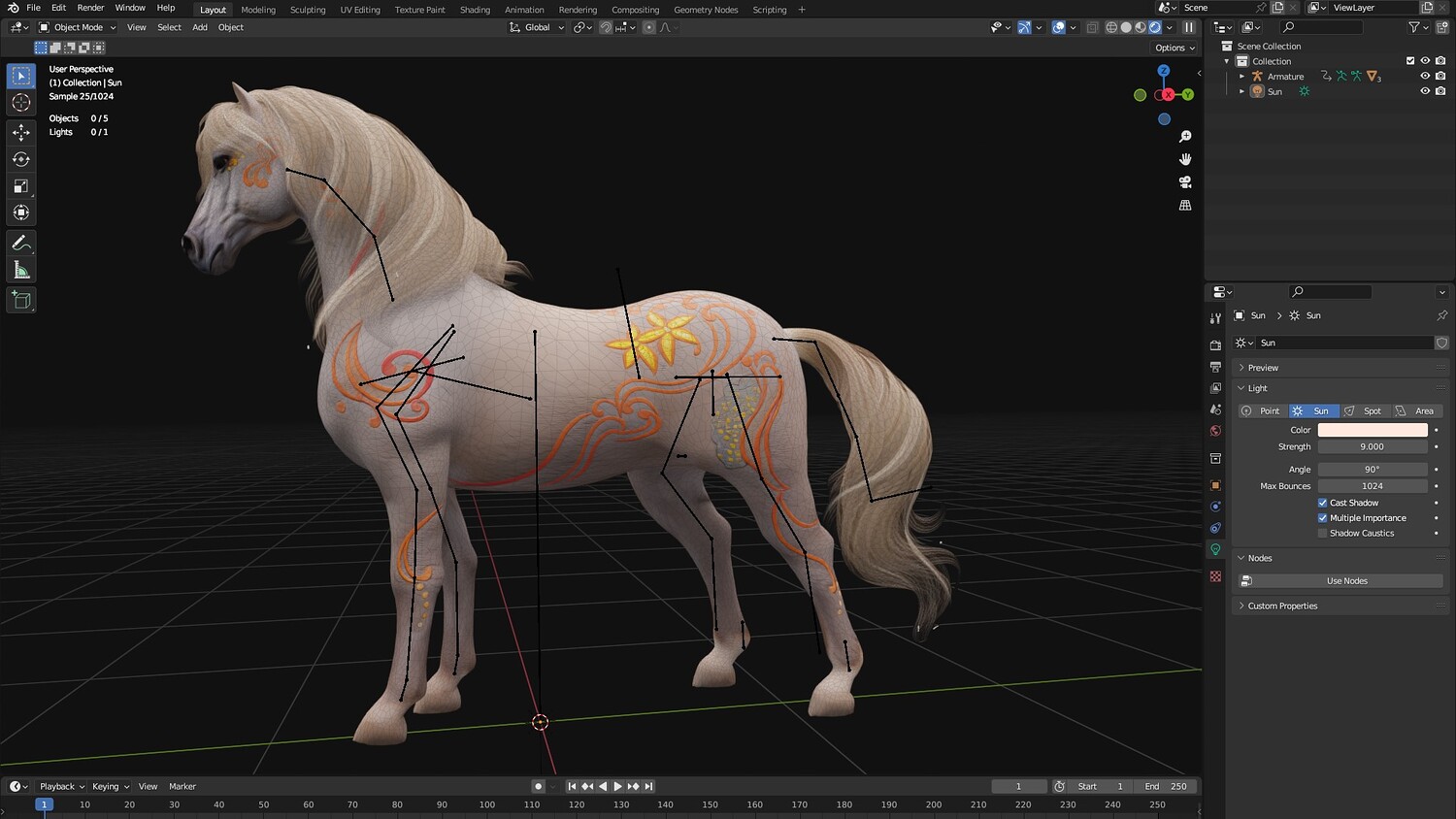This screenshot has height=819, width=1456.
Task: Toggle the Cast Shadow checkbox
Action: tap(1322, 503)
